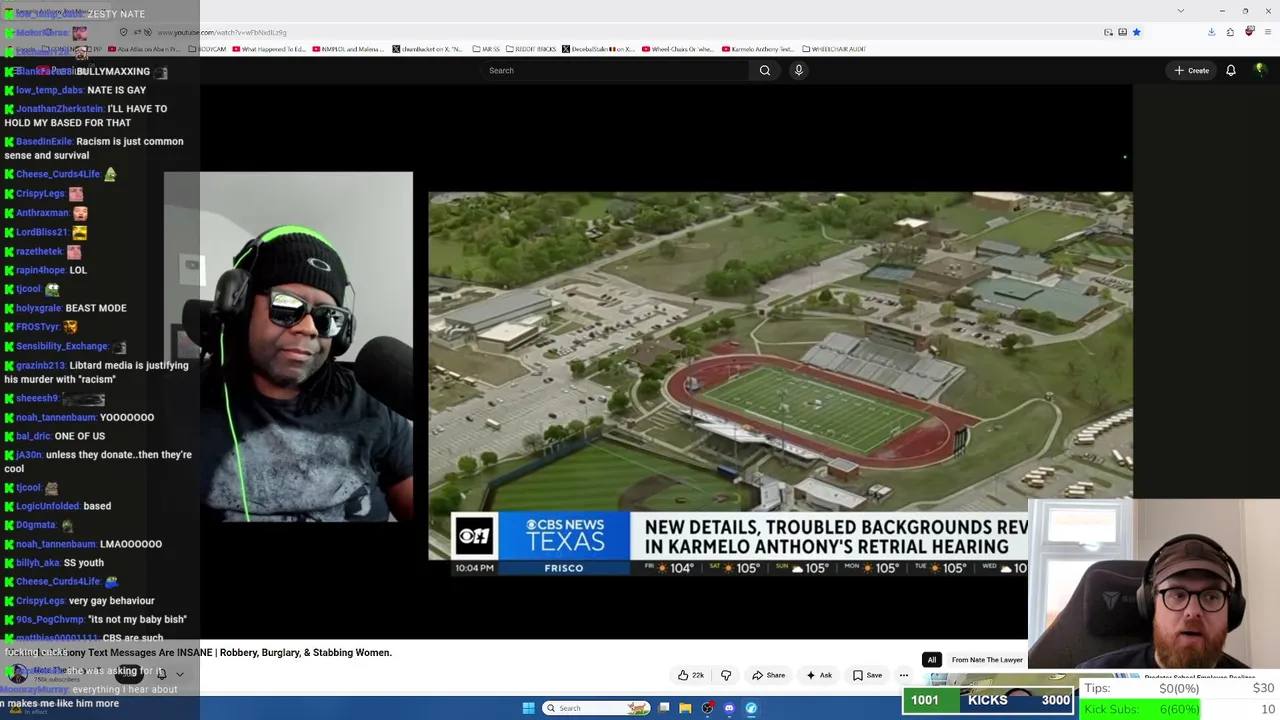Save the video to a playlist
Screen dimensions: 1280x720
click(x=867, y=675)
